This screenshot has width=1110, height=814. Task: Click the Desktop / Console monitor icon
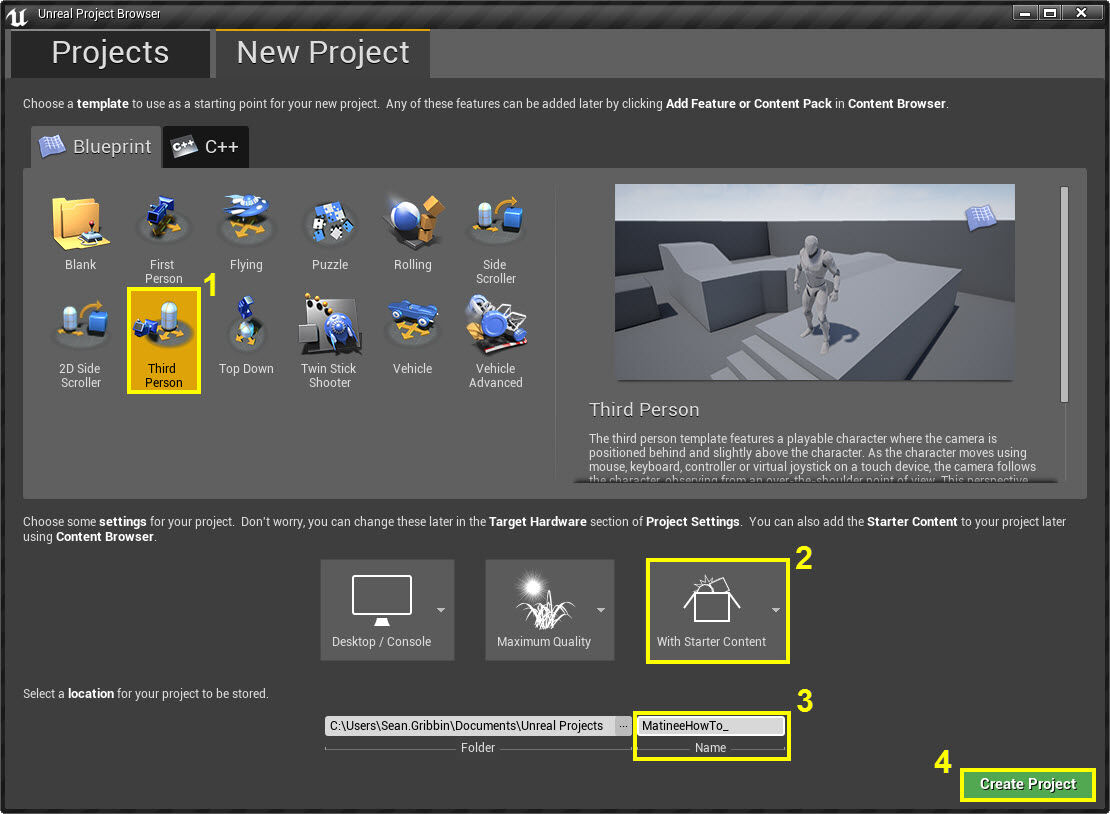[382, 600]
